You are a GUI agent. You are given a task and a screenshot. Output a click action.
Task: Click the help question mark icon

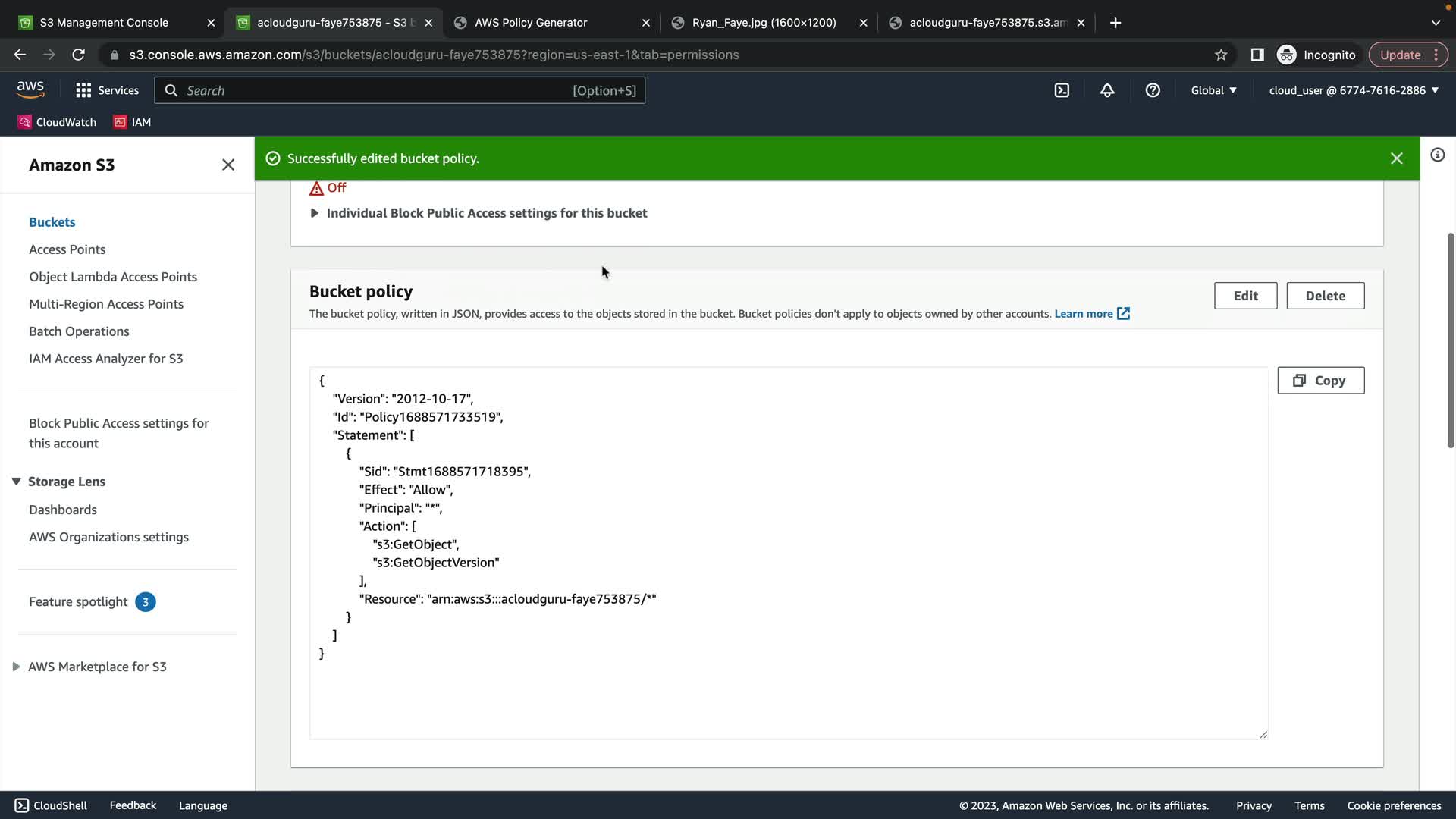click(1153, 90)
